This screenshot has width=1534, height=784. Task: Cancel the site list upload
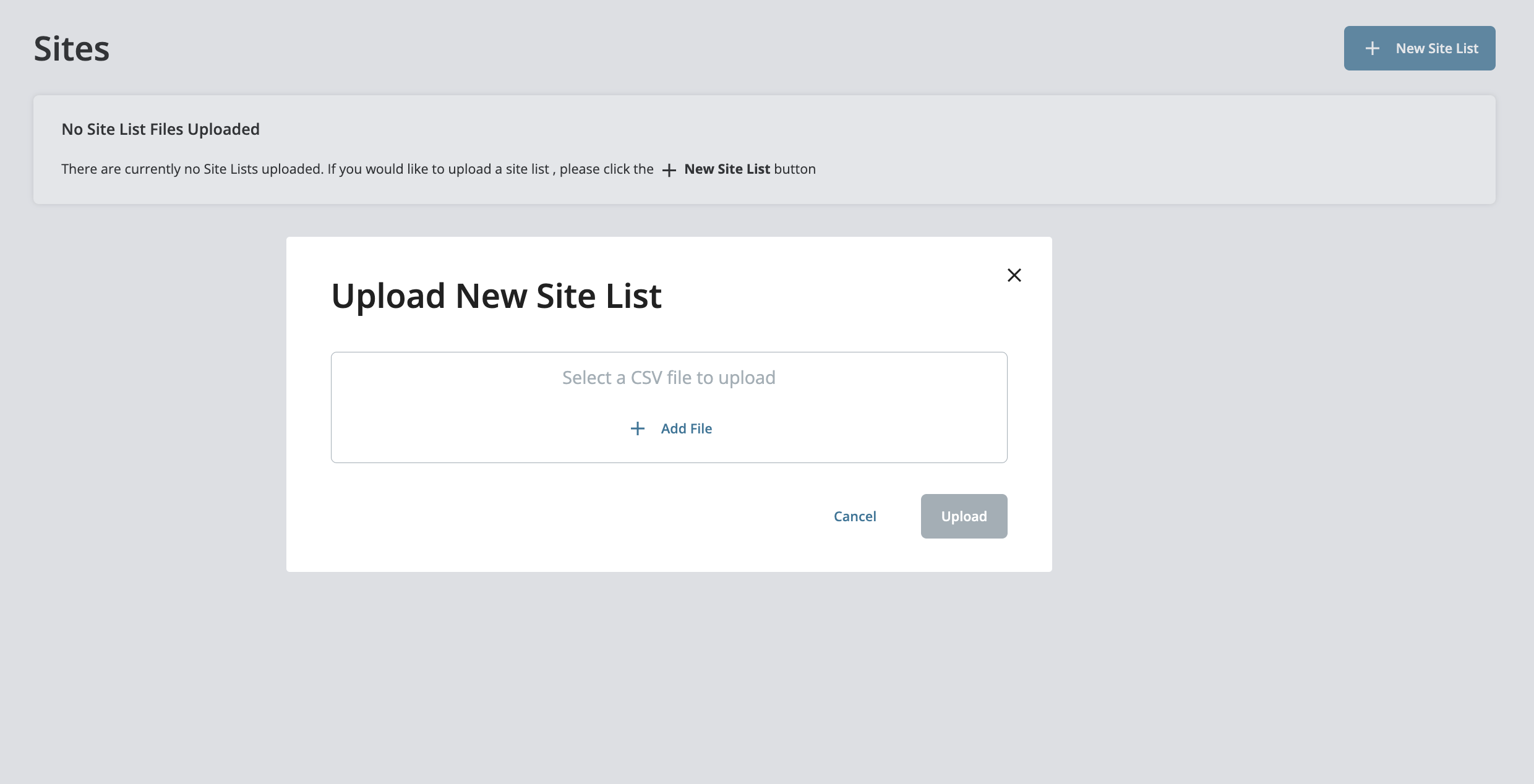click(x=855, y=516)
